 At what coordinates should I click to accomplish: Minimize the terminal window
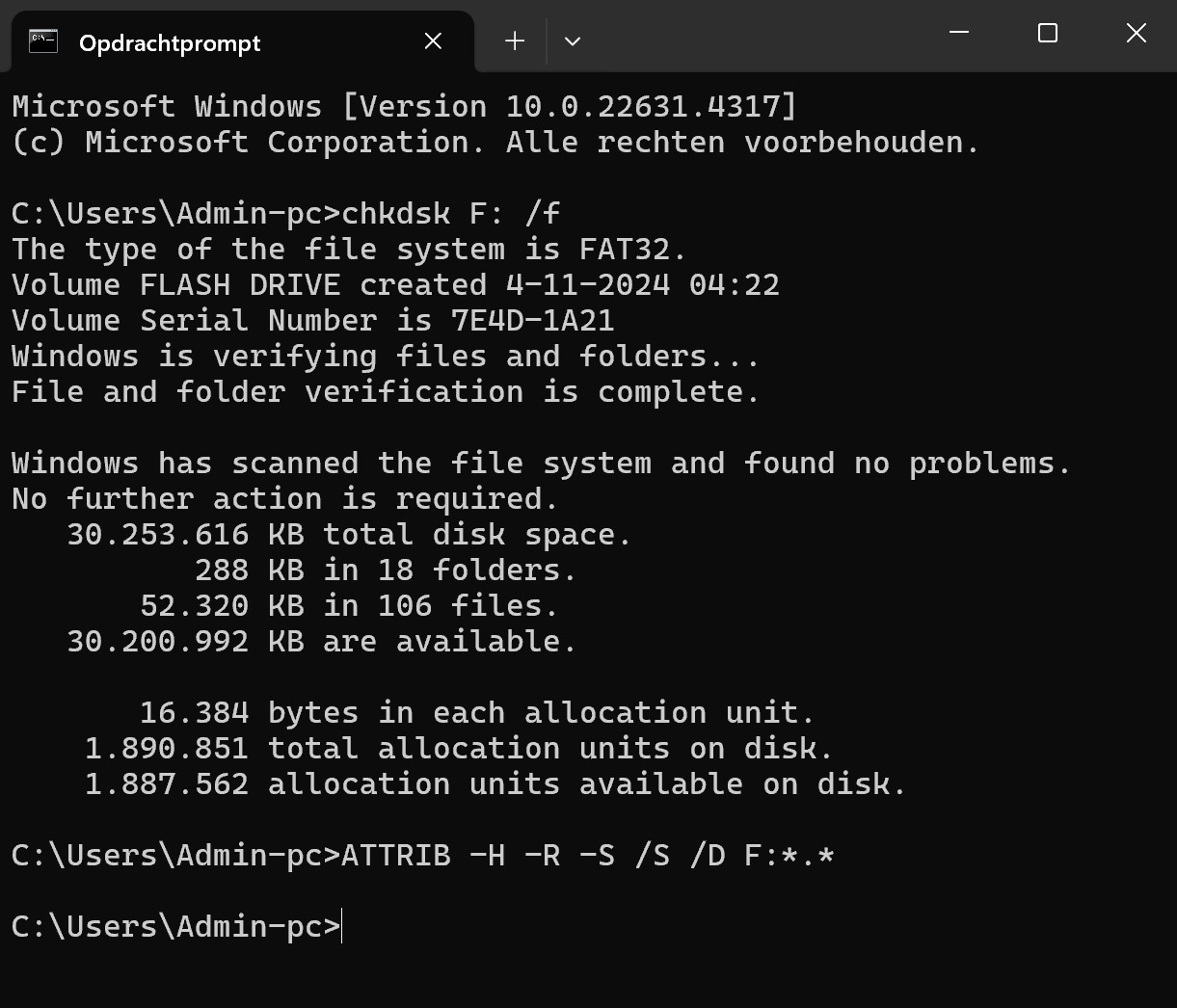(959, 33)
